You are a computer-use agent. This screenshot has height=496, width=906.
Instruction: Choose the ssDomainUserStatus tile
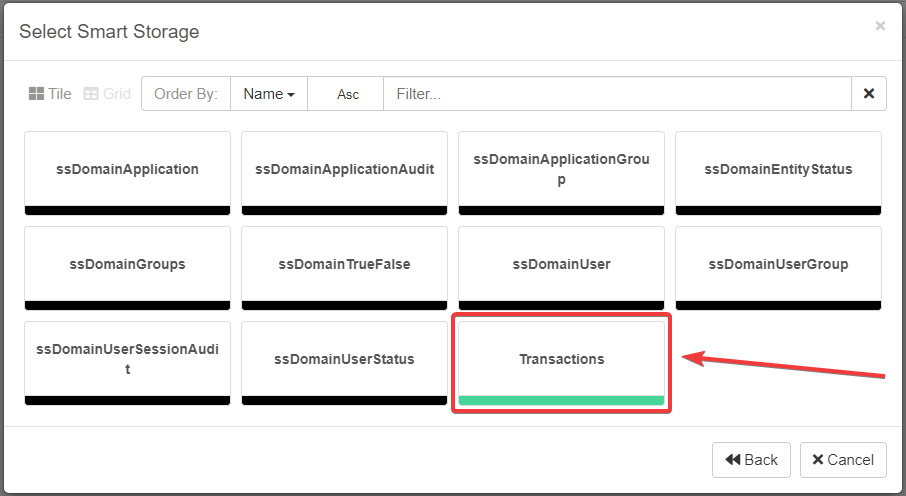coord(345,360)
